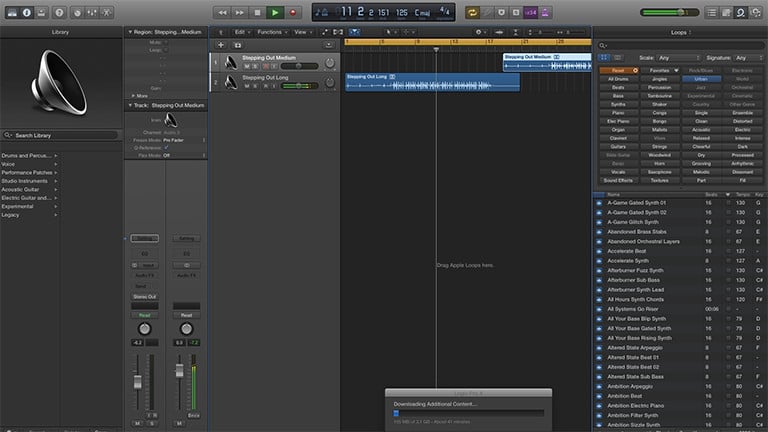Click the Rewind button

pyautogui.click(x=222, y=13)
